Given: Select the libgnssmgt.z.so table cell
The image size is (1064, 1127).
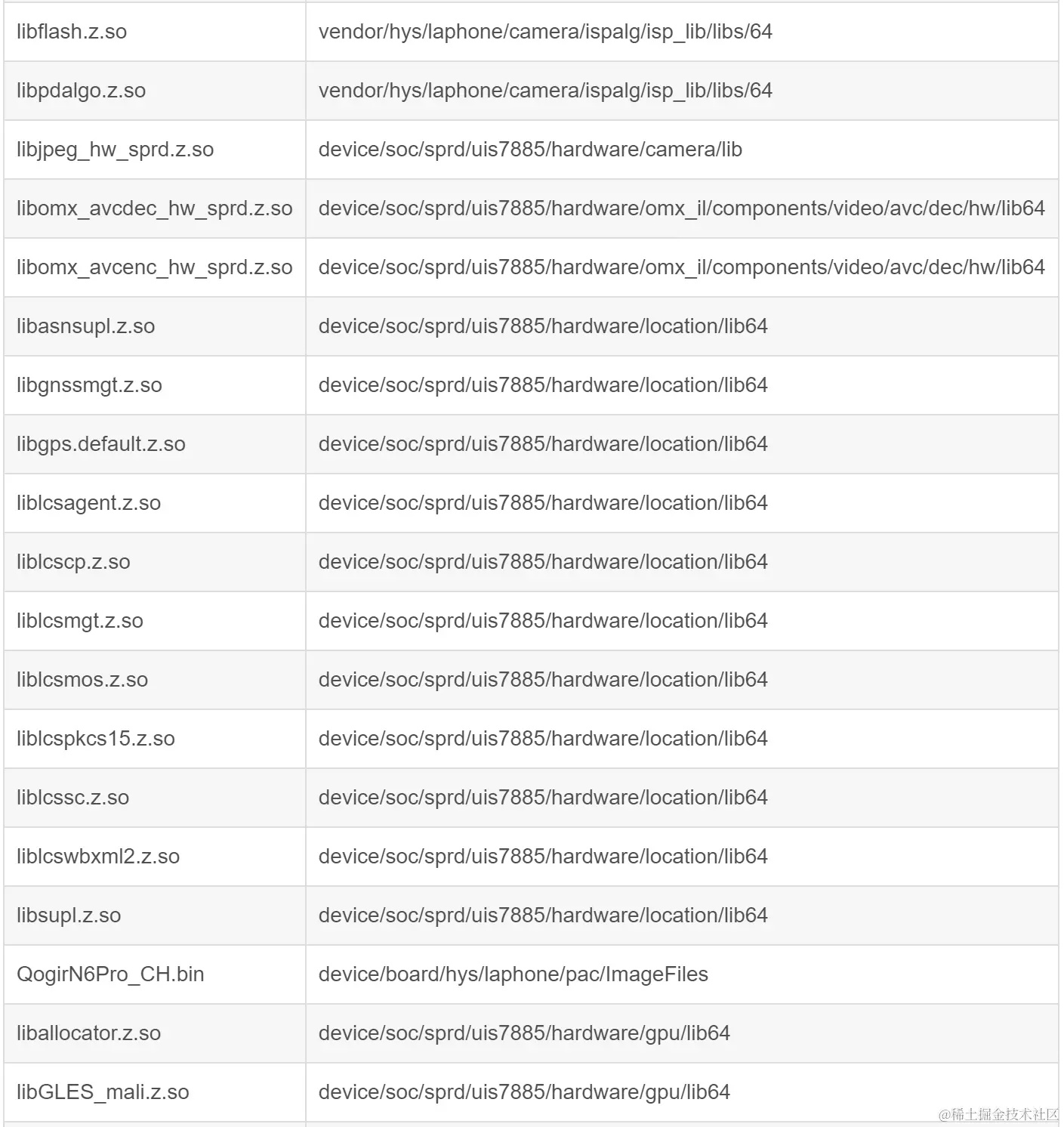Looking at the screenshot, I should click(x=89, y=385).
